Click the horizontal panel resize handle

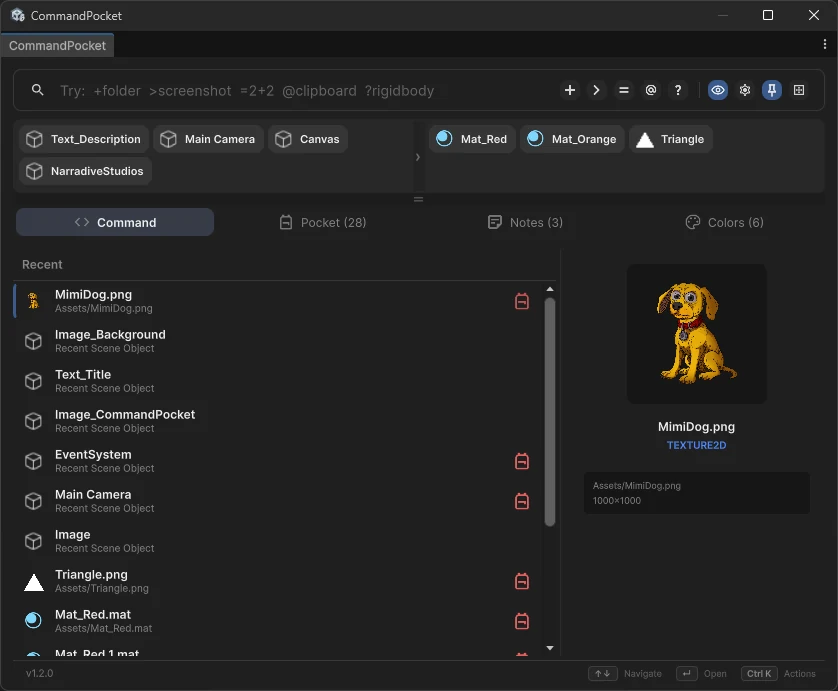[x=418, y=199]
